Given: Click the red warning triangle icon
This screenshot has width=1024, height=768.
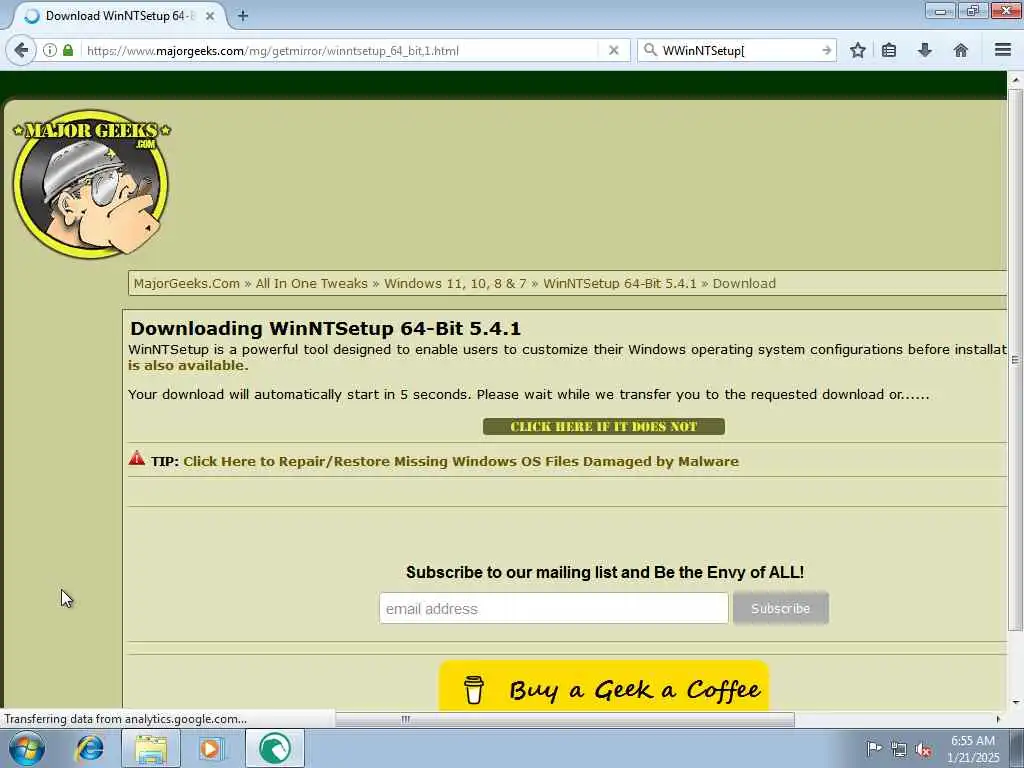Looking at the screenshot, I should click(x=136, y=458).
